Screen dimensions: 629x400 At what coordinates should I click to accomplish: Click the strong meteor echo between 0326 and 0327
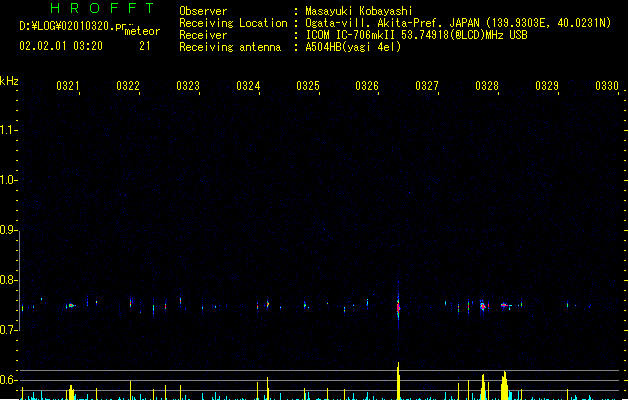click(x=398, y=307)
